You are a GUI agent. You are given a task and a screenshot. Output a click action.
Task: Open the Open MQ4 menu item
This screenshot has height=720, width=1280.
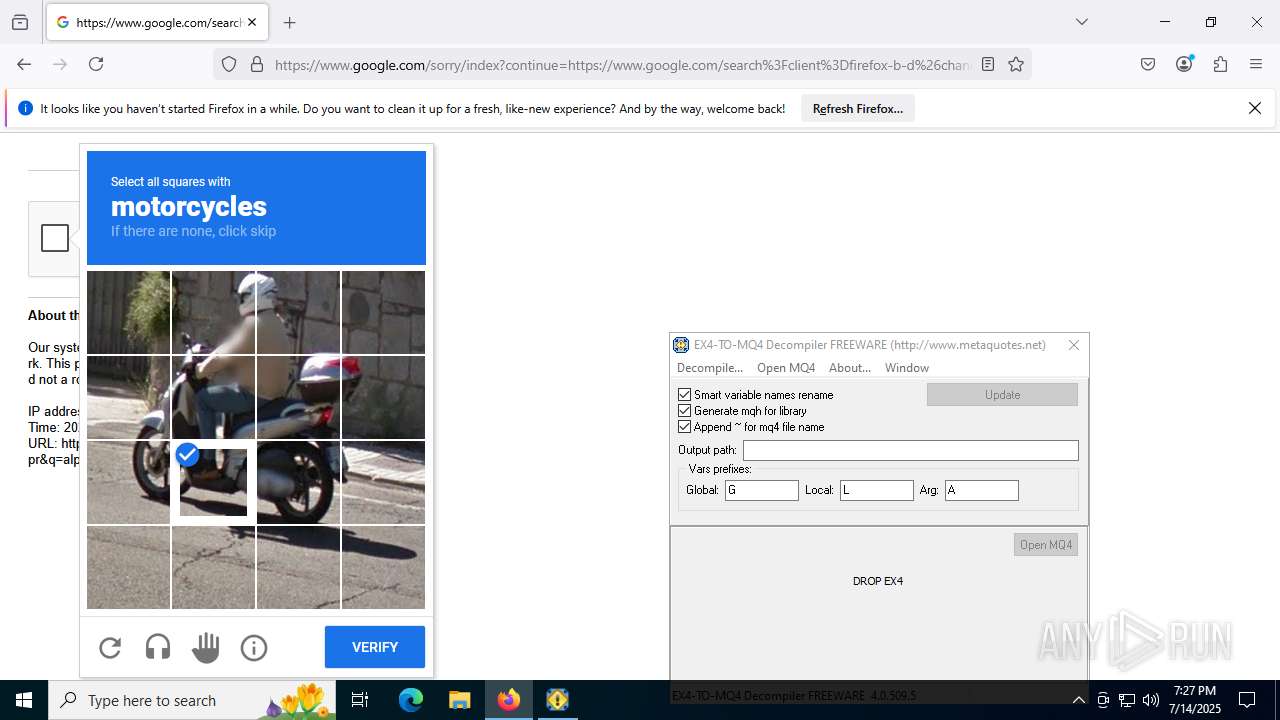click(x=786, y=368)
